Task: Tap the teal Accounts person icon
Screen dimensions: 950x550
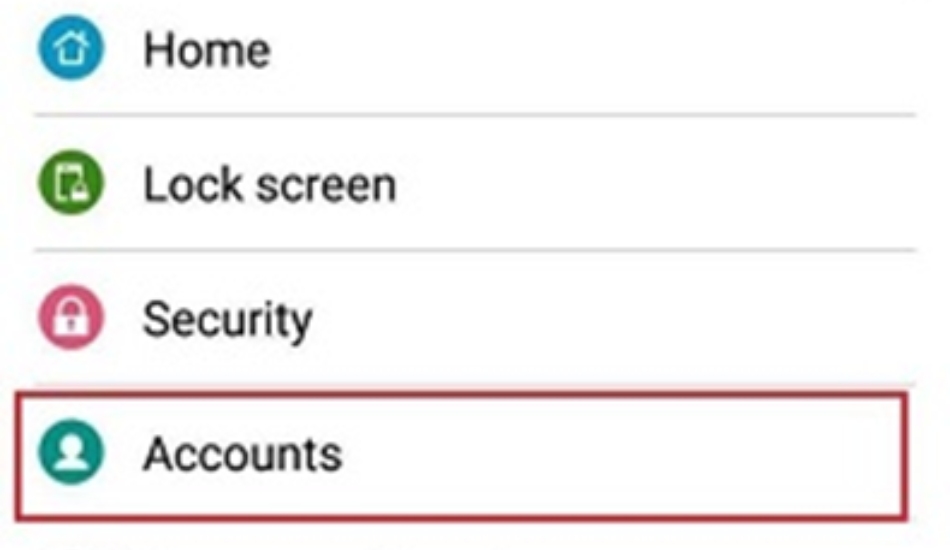Action: 71,452
